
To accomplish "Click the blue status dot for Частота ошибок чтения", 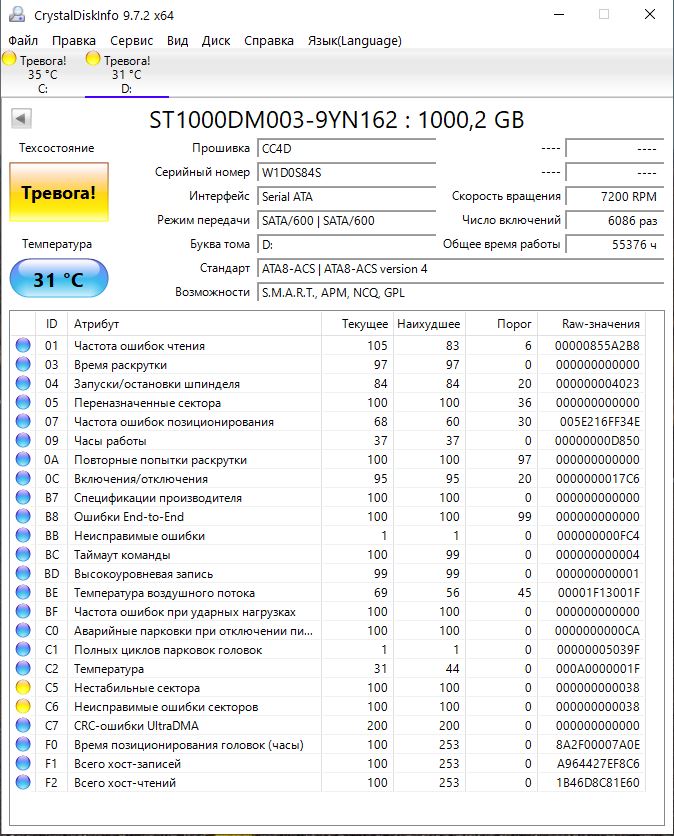I will 23,345.
